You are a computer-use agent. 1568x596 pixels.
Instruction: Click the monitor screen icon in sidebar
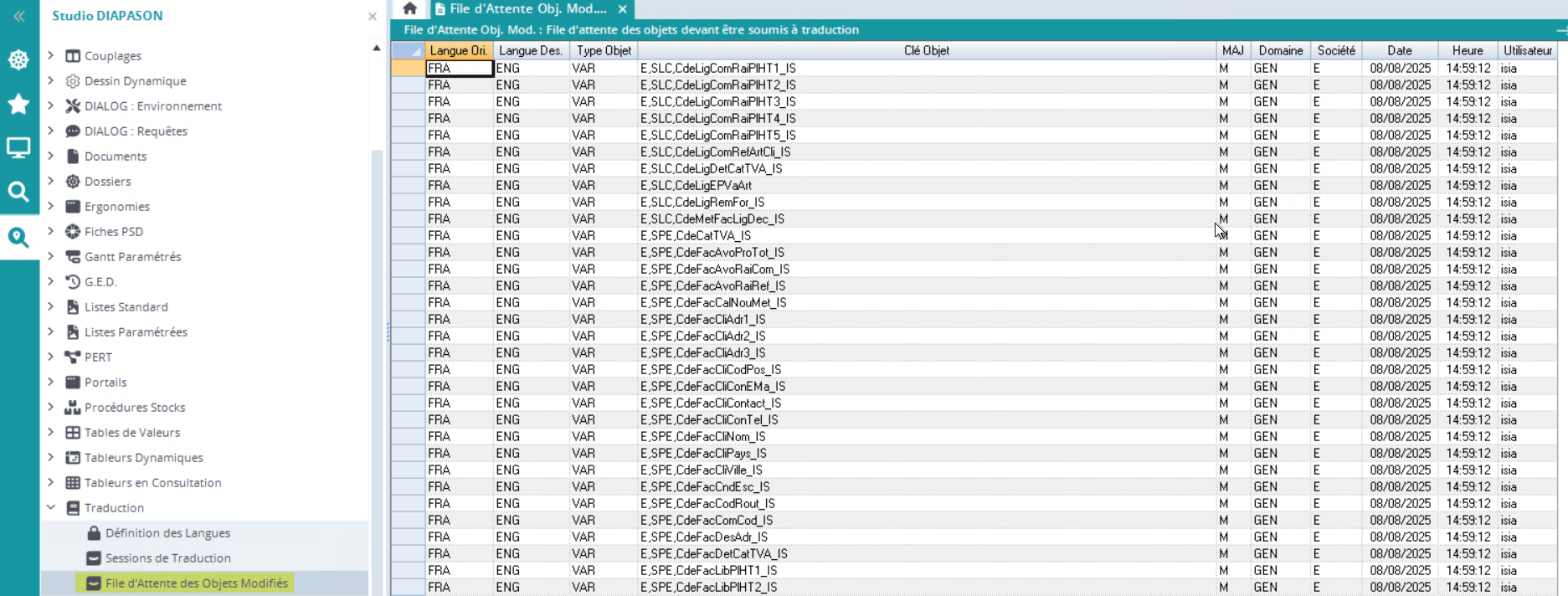(x=18, y=148)
